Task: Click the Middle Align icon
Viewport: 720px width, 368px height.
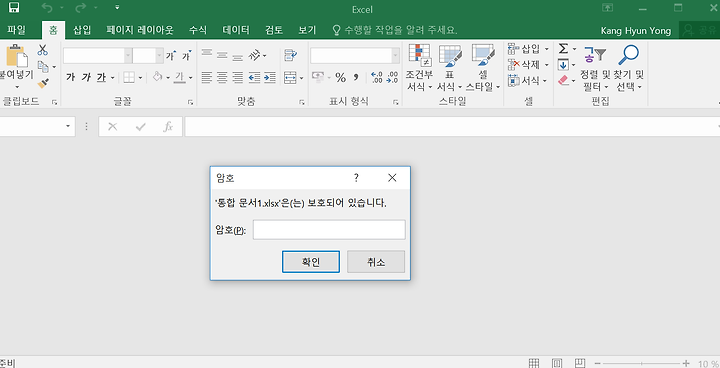Action: point(222,55)
